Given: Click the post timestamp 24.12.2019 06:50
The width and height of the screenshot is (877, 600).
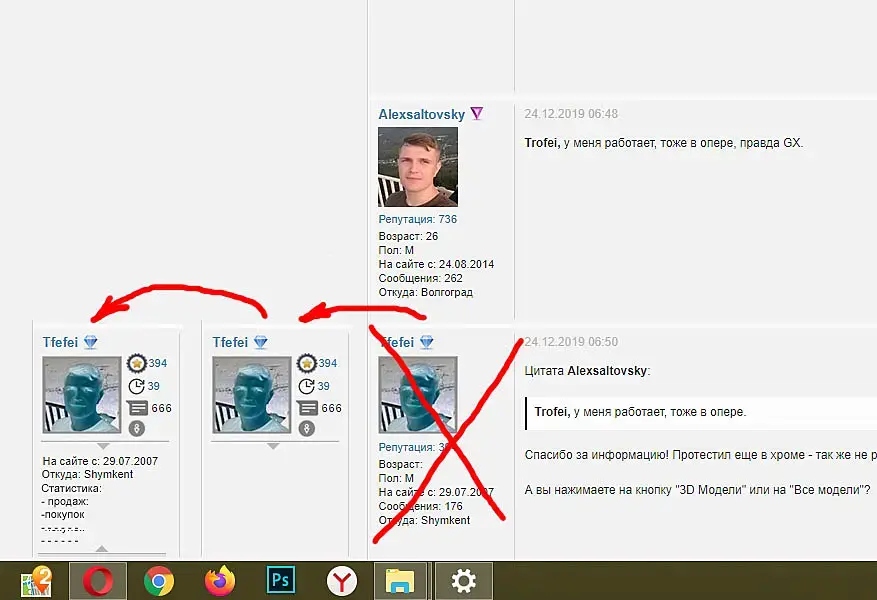Looking at the screenshot, I should point(571,342).
